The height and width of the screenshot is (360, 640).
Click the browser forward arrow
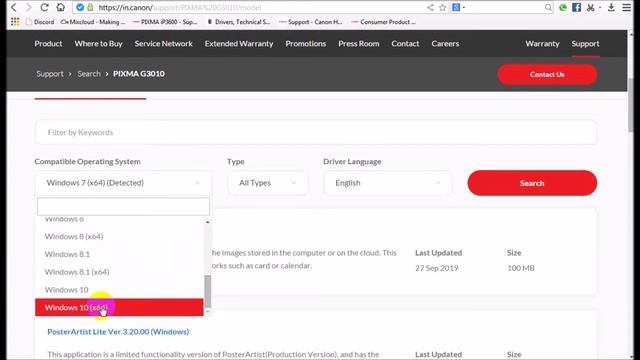(28, 7)
